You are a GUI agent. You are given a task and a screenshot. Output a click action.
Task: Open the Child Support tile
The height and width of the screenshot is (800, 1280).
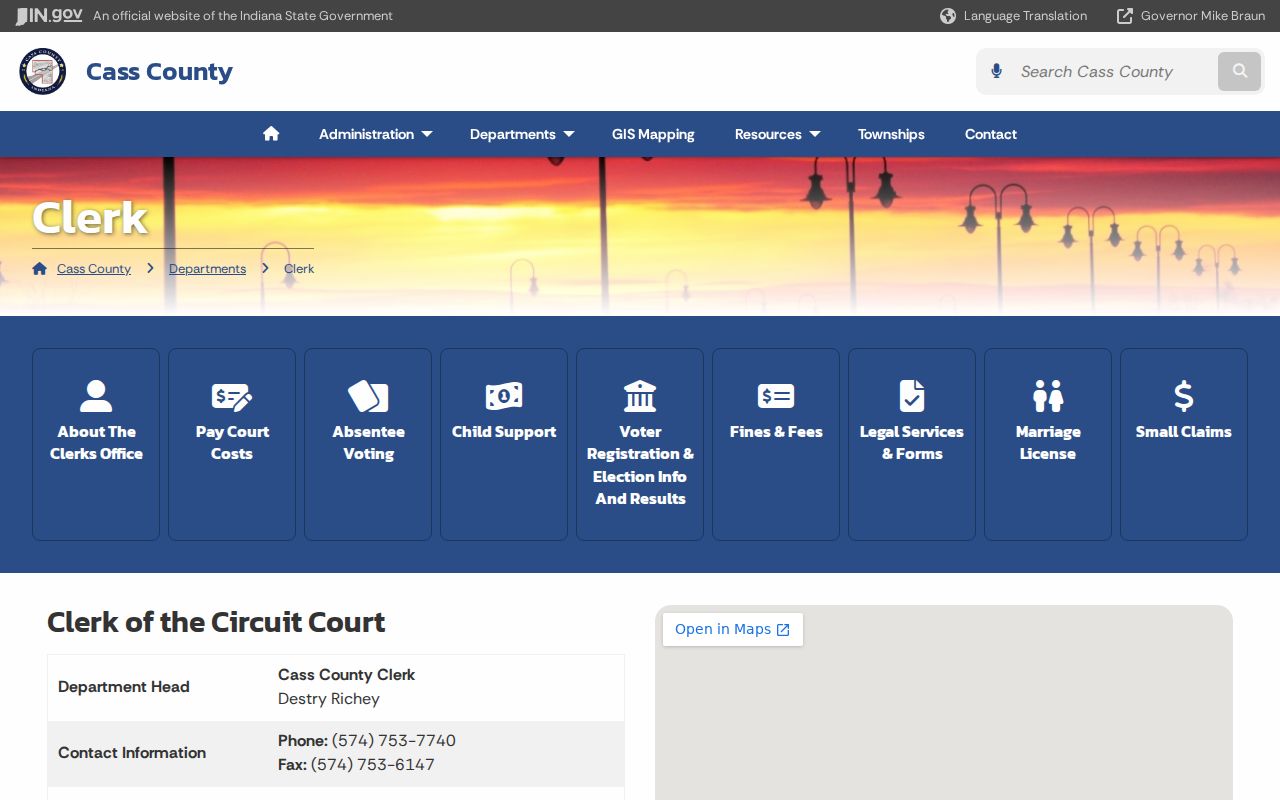tap(504, 444)
